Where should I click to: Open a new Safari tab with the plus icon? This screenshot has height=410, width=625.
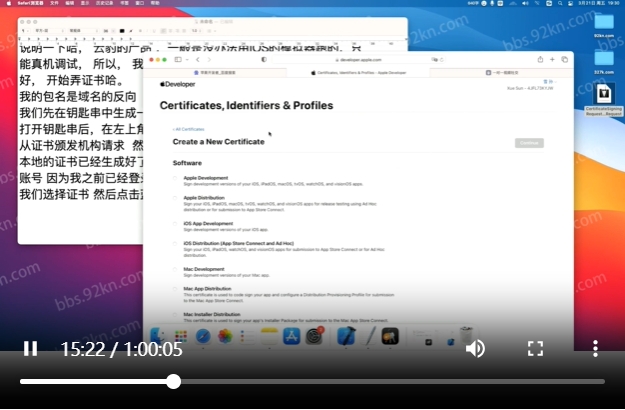552,59
